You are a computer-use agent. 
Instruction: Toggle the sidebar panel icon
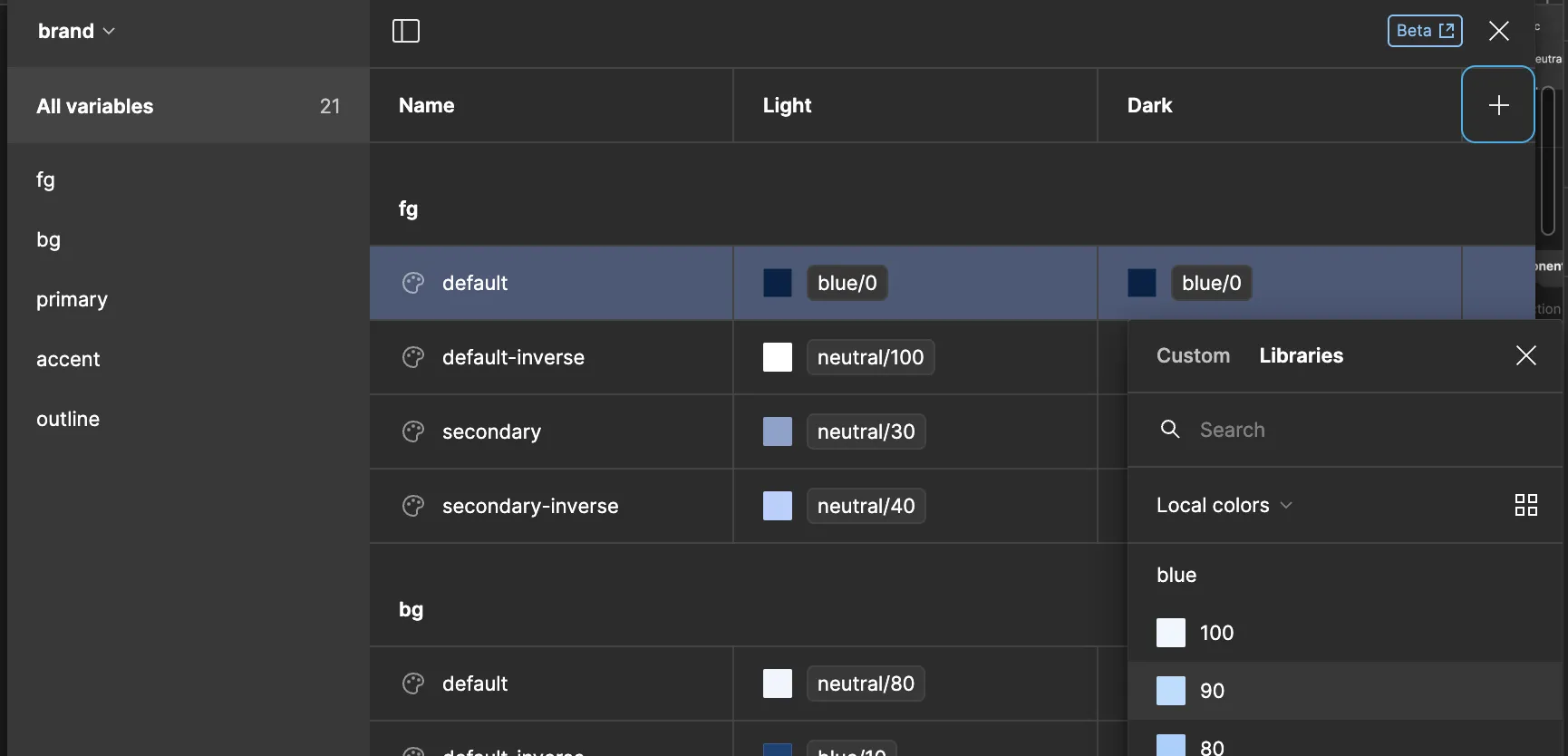[405, 31]
